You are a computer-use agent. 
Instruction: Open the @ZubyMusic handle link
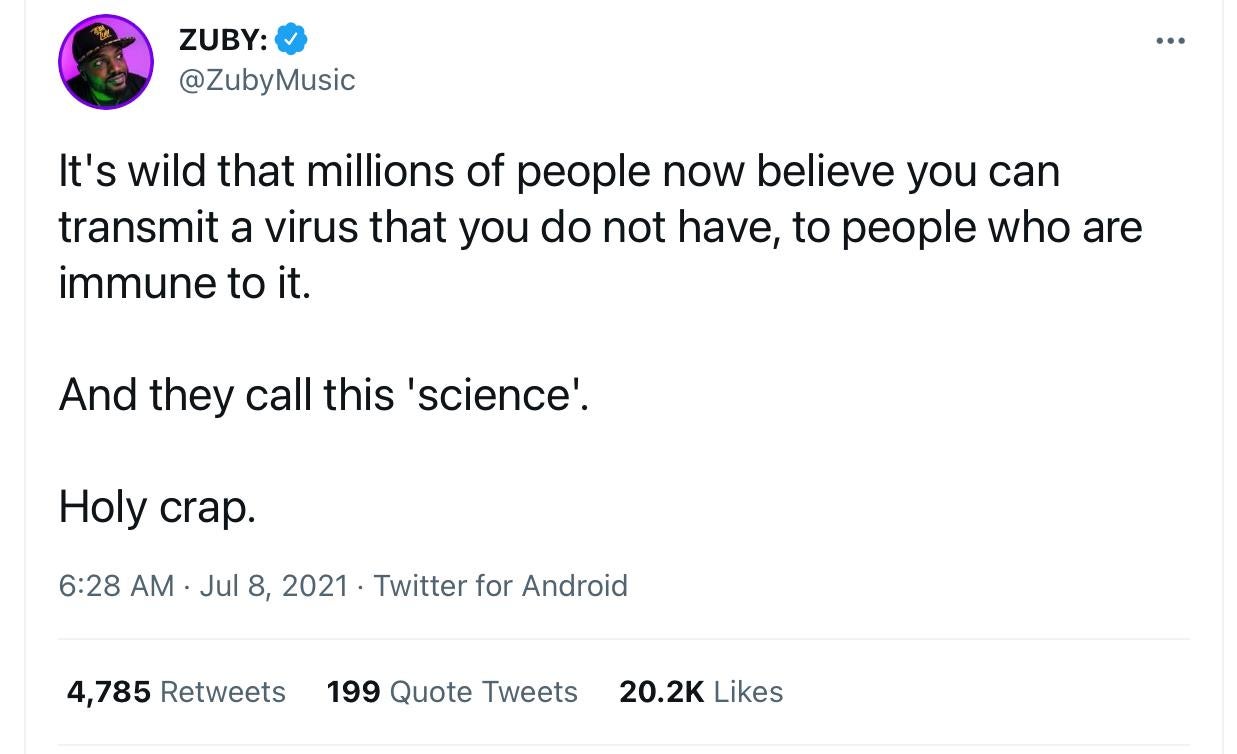266,80
